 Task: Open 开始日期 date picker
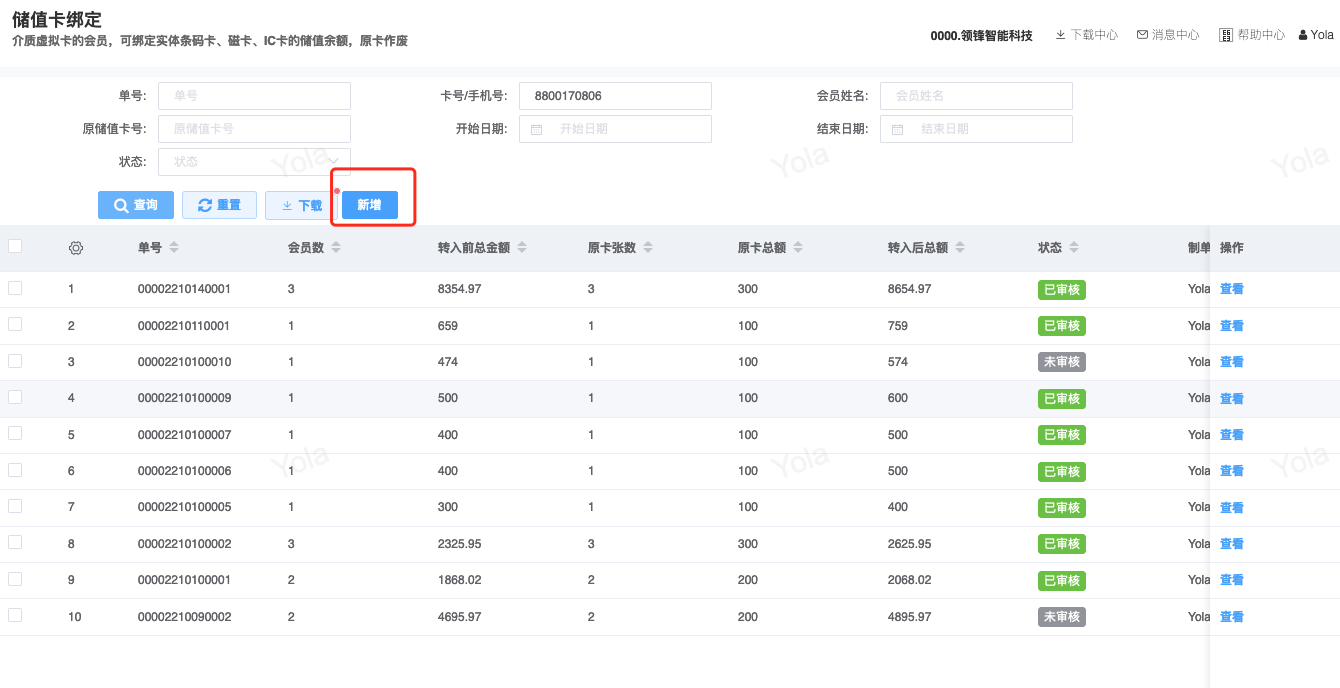pyautogui.click(x=615, y=129)
